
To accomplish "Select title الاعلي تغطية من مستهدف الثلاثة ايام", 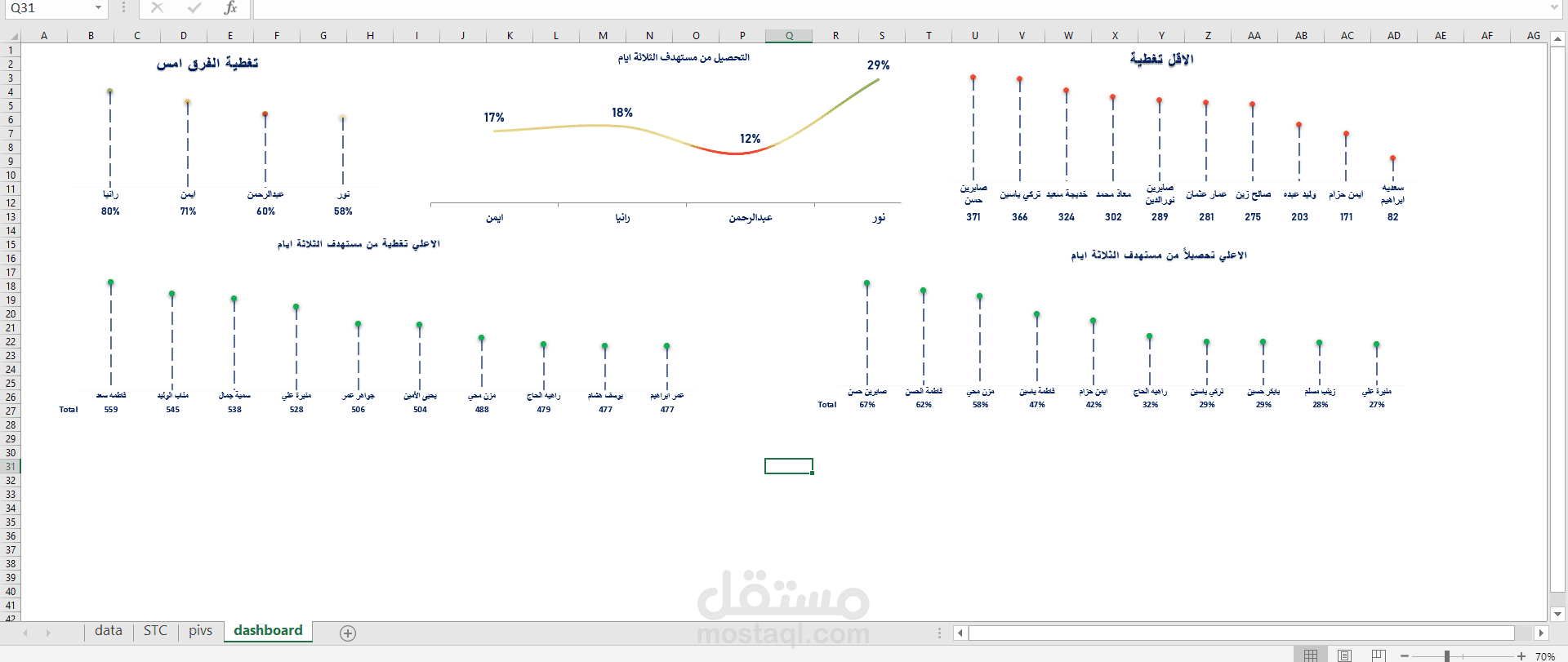I will [359, 244].
